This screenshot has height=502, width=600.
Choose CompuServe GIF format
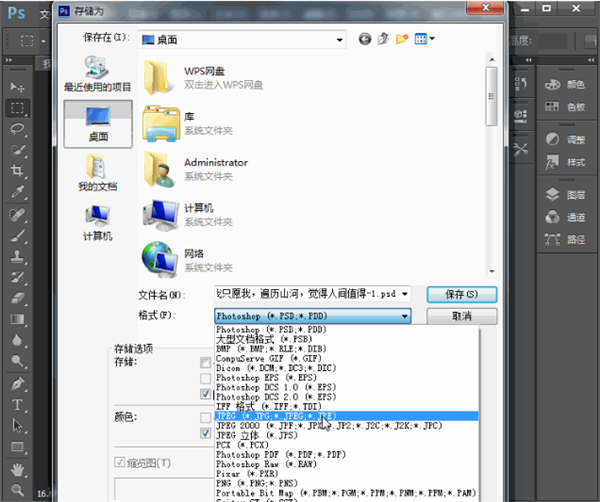[x=346, y=359]
